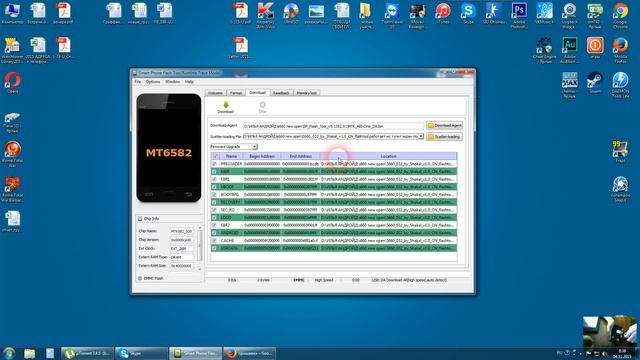Open Mozilla Firefox desktop shortcut
Viewport: 640px width, 360px height.
[x=620, y=50]
